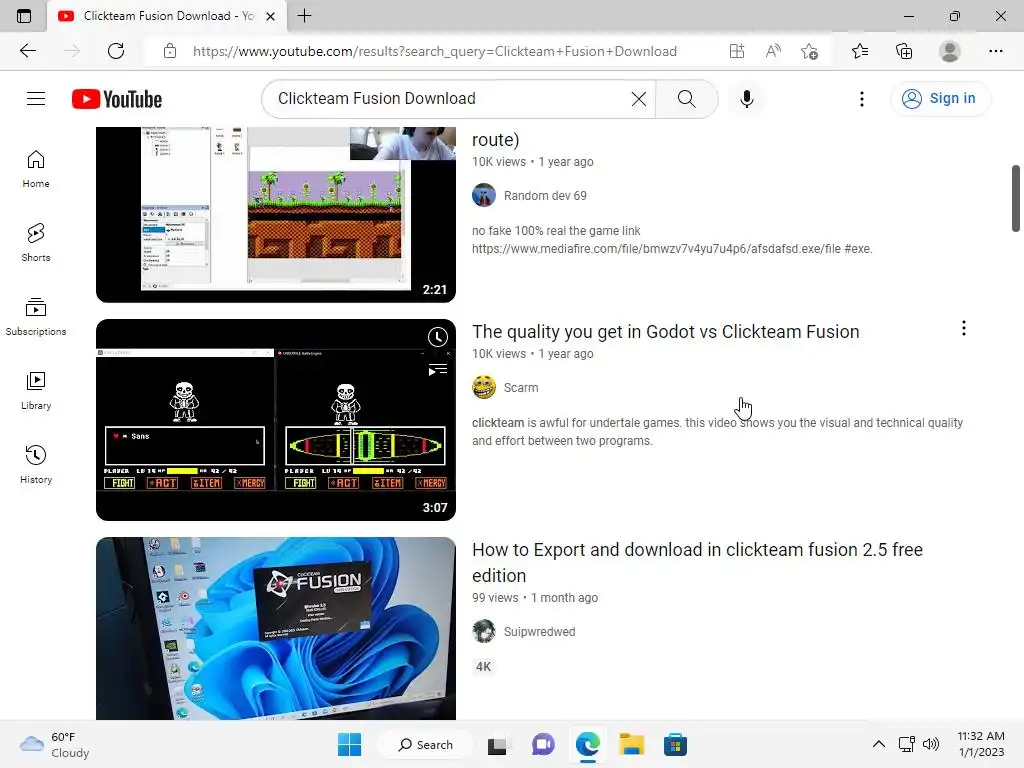This screenshot has width=1024, height=768.
Task: Go to Home in the sidebar
Action: pyautogui.click(x=36, y=169)
